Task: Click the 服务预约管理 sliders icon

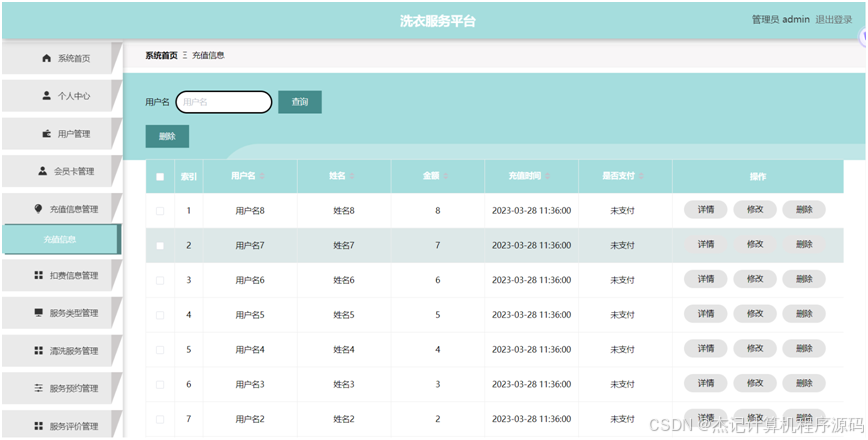Action: click(38, 389)
